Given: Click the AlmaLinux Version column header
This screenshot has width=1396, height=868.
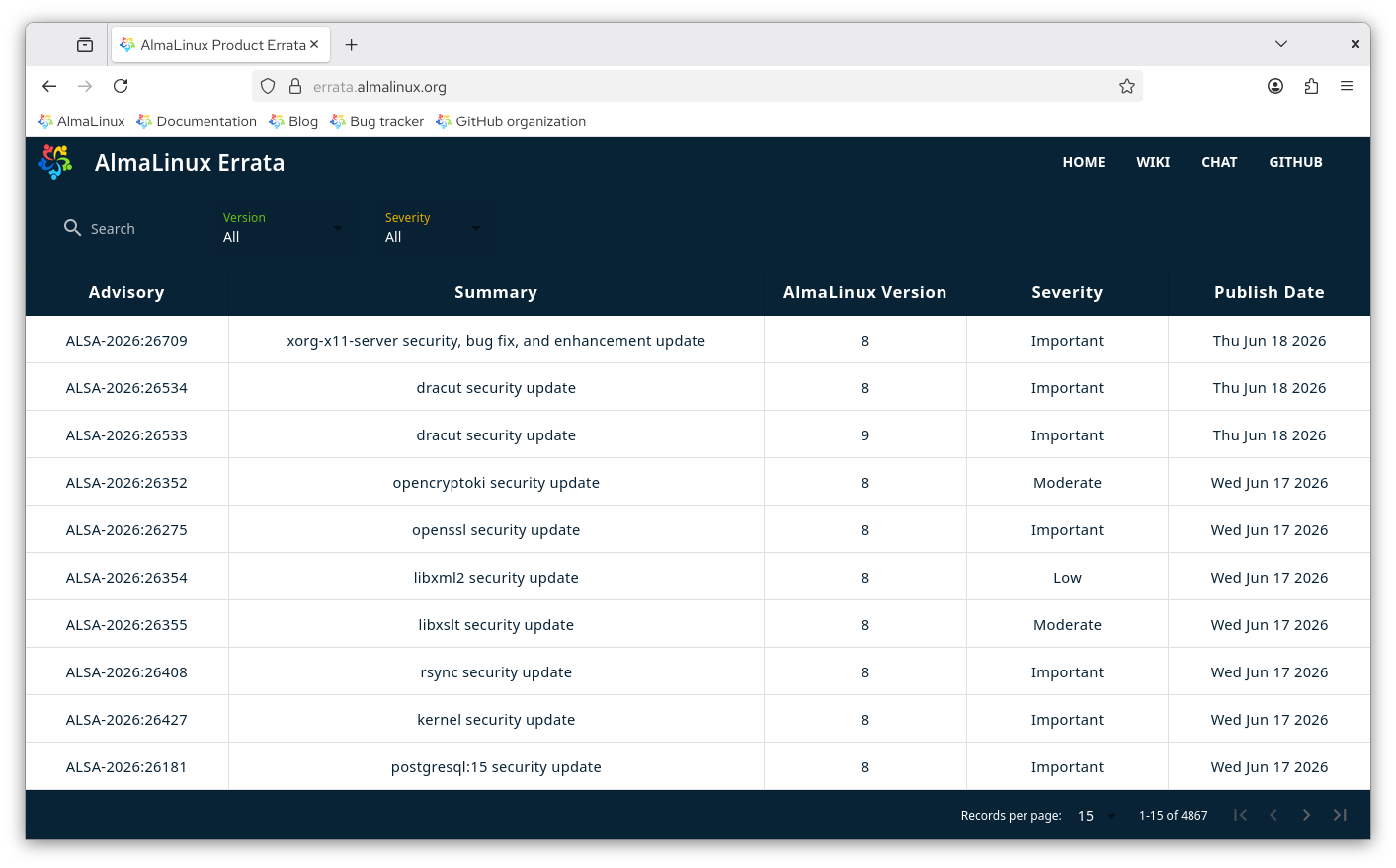Looking at the screenshot, I should point(864,292).
